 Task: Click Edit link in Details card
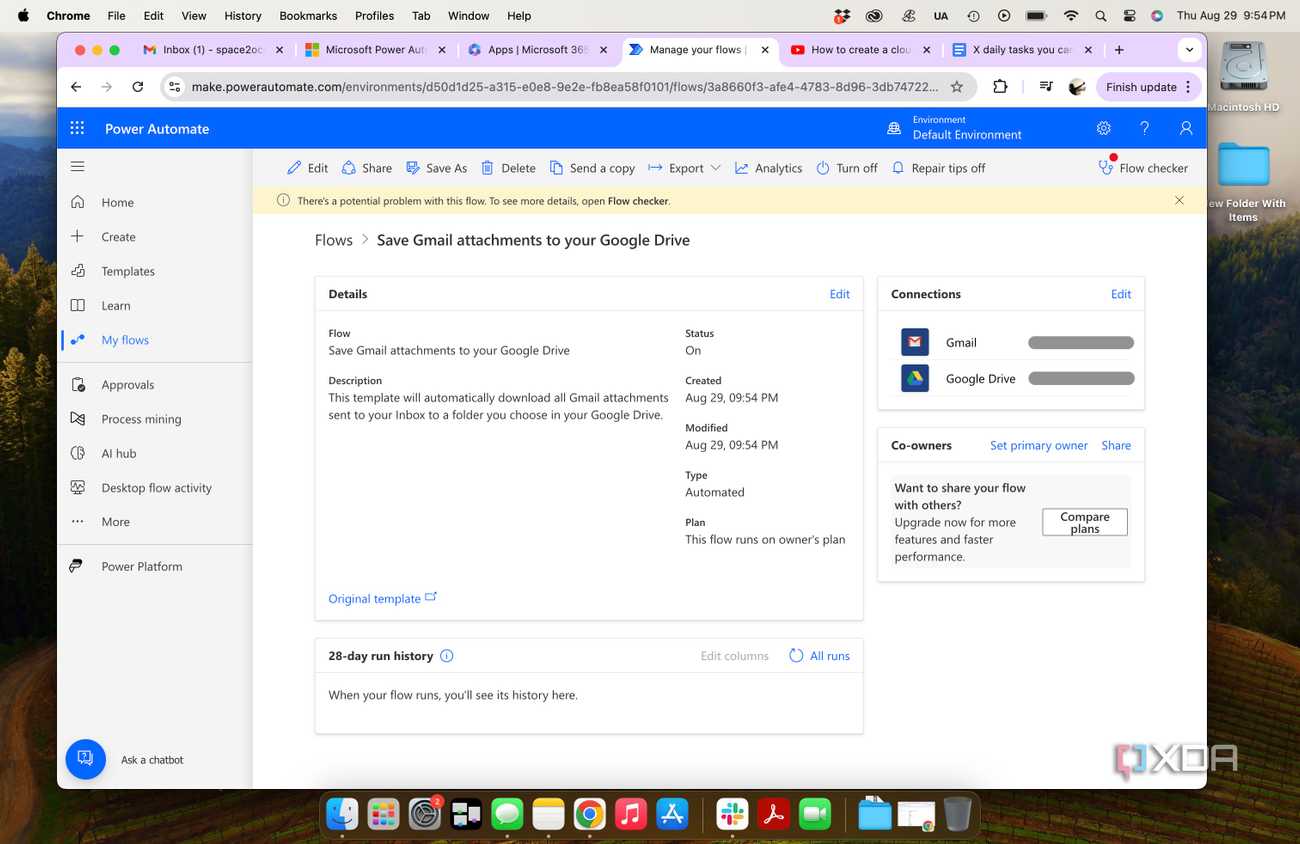click(840, 294)
